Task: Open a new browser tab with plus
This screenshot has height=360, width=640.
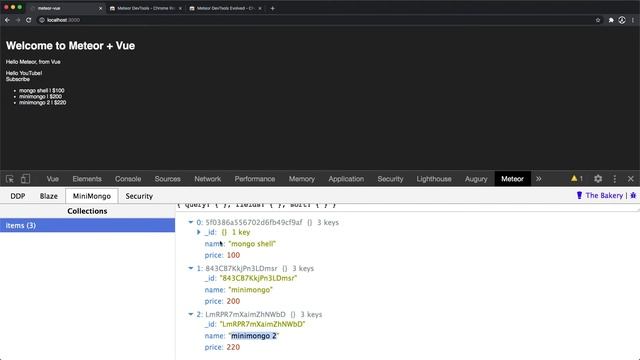Action: (x=272, y=8)
